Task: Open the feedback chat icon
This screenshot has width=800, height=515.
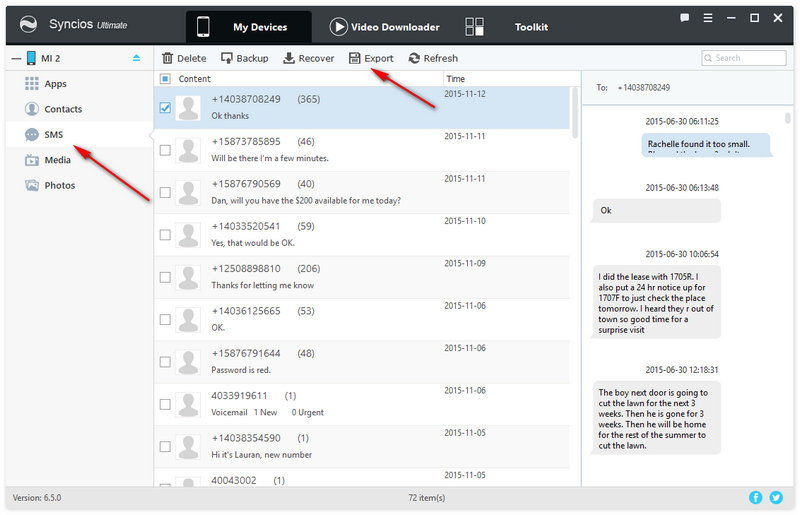Action: 685,18
